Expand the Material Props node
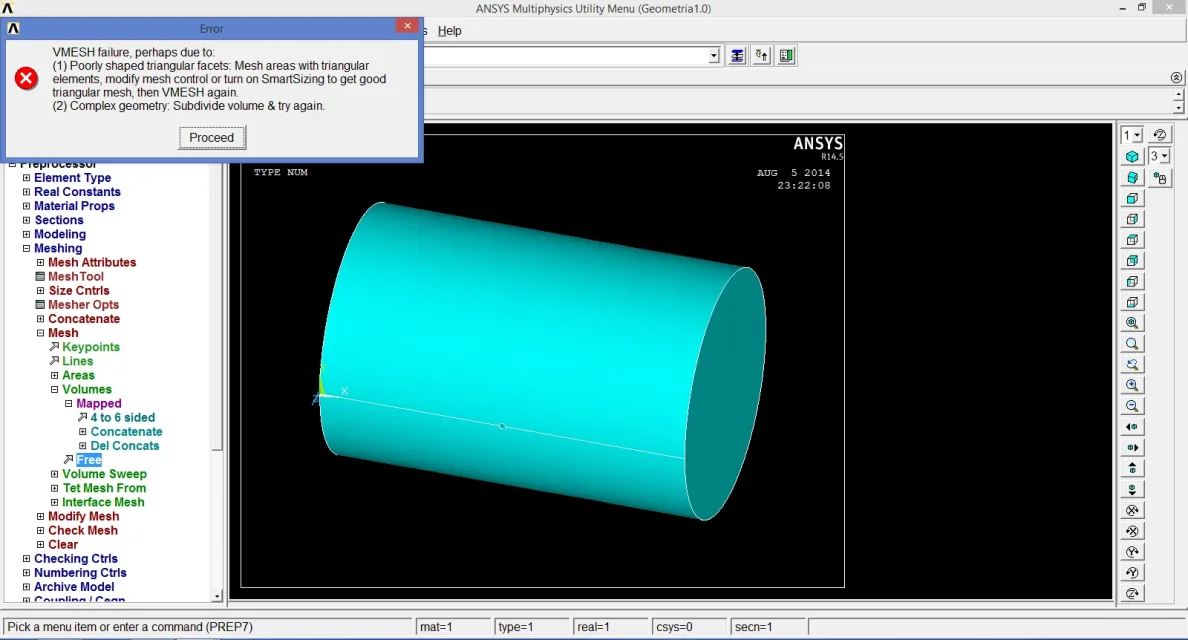This screenshot has width=1188, height=640. (x=27, y=206)
